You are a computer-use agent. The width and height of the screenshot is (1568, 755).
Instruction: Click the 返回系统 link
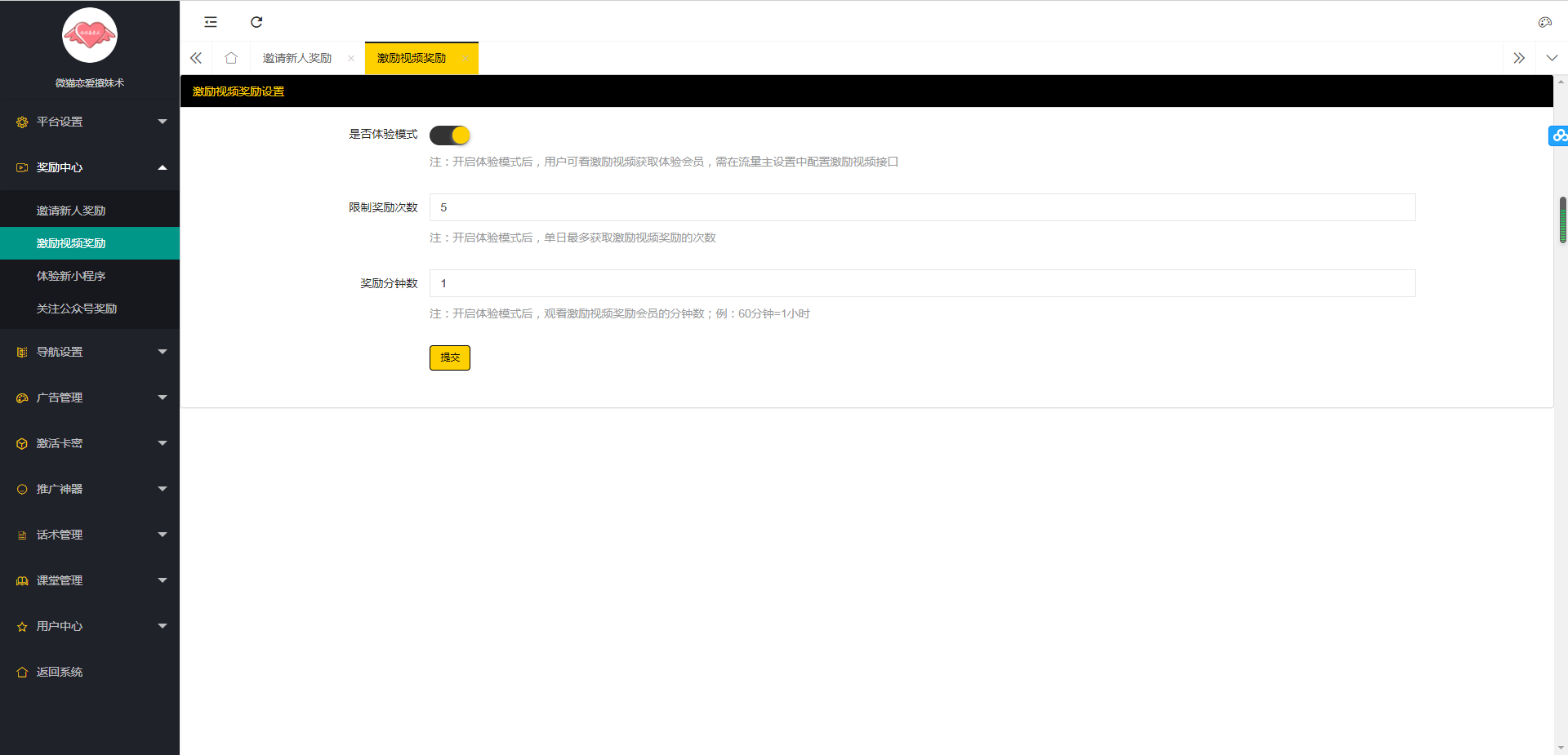60,672
